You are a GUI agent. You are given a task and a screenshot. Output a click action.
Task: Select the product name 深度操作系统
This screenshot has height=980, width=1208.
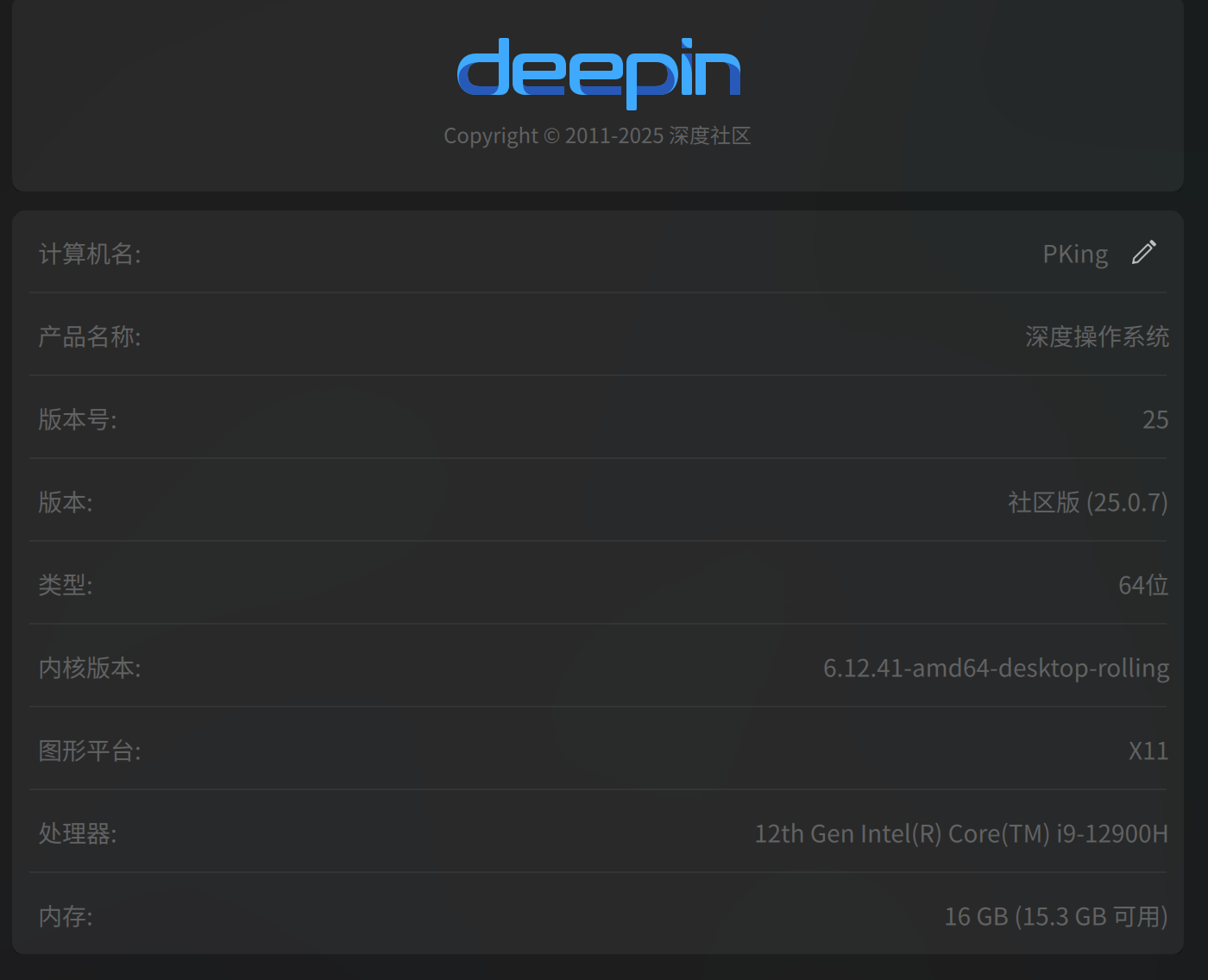1097,336
